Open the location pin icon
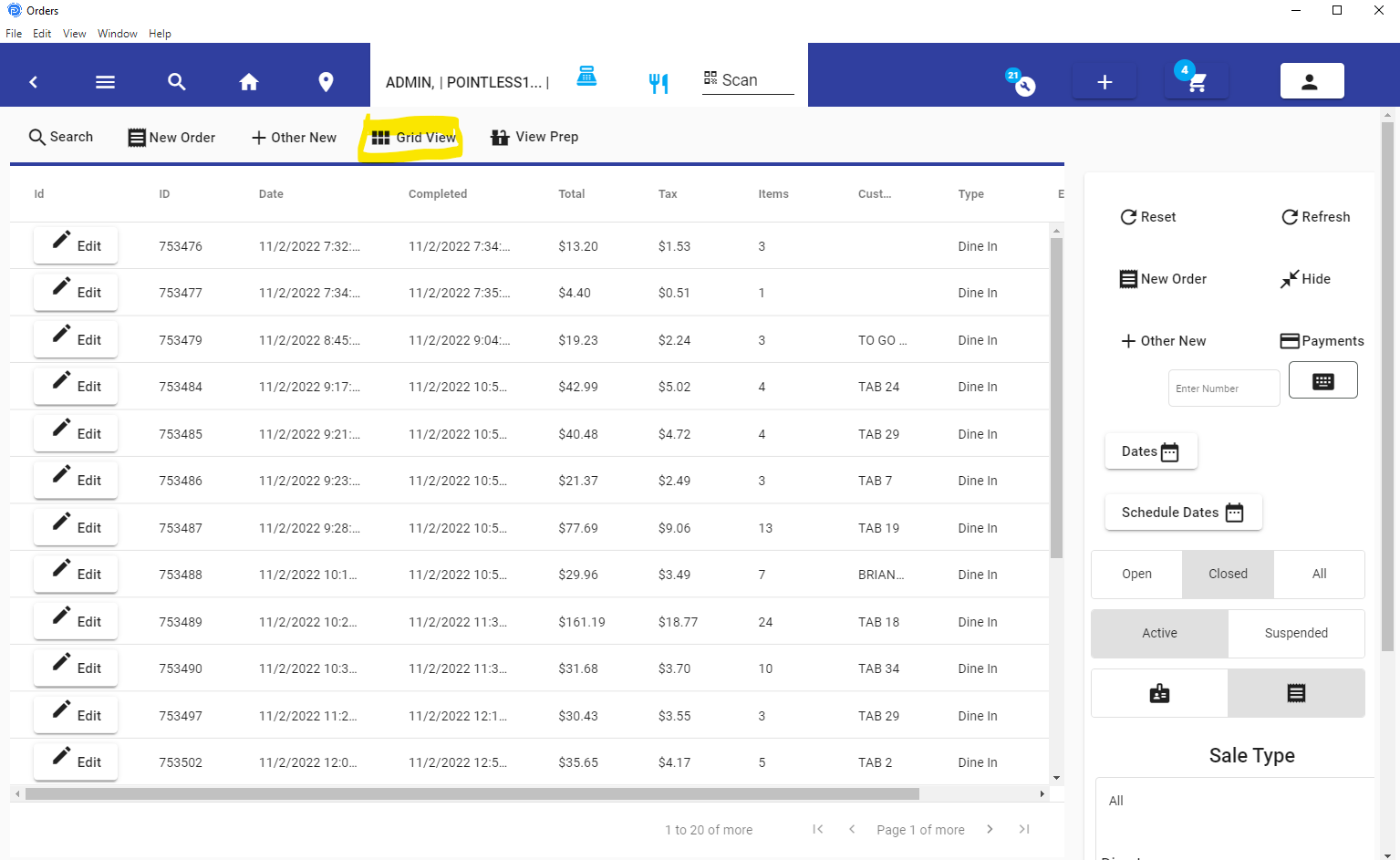Image resolution: width=1400 pixels, height=860 pixels. tap(326, 82)
